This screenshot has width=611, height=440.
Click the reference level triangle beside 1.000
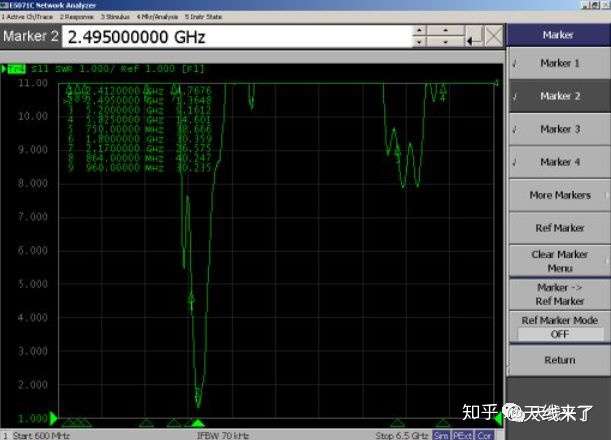tap(53, 419)
